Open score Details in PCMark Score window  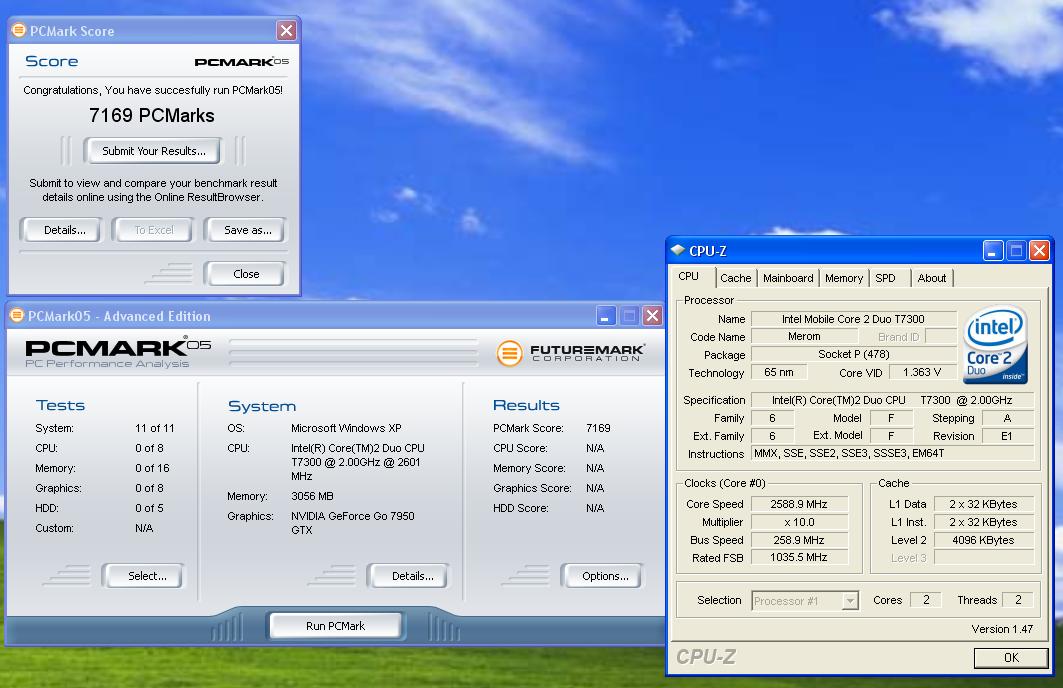point(64,230)
